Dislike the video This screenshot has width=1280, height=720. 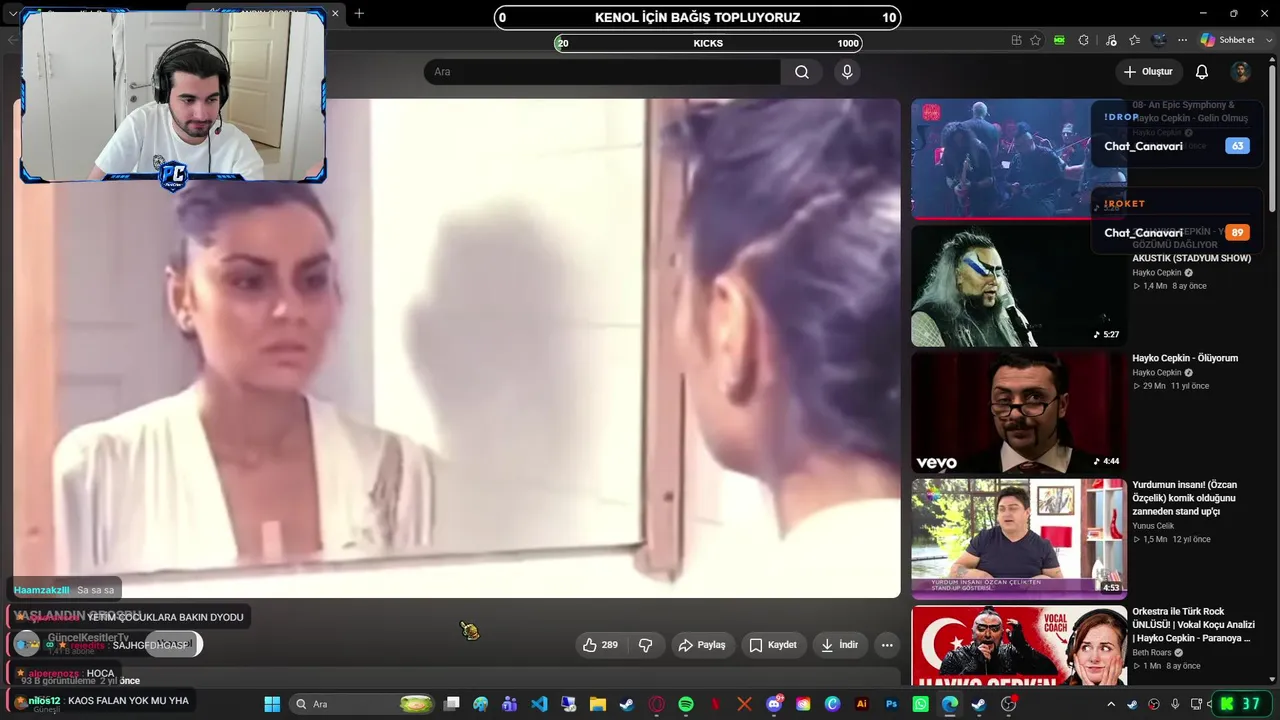pos(646,645)
